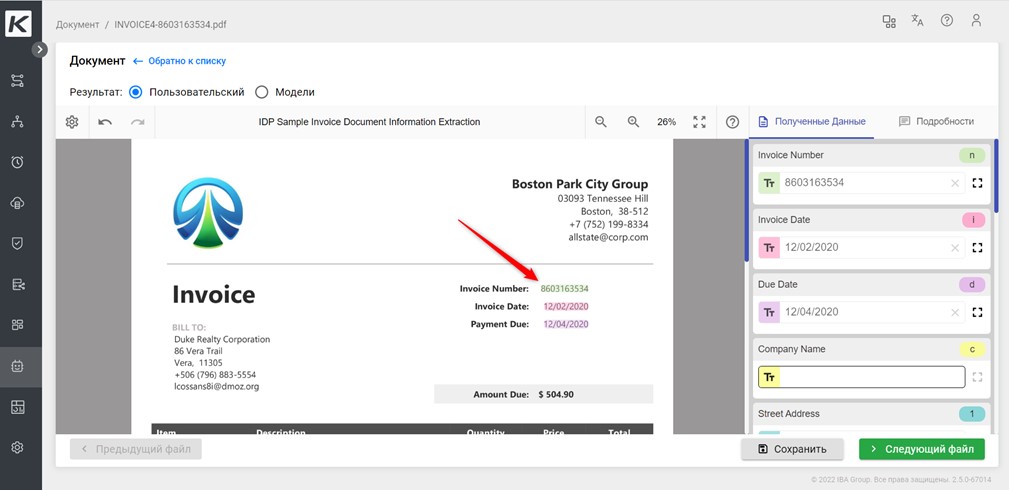Clear the Due Date value with X
Image resolution: width=1009 pixels, height=490 pixels.
point(955,313)
